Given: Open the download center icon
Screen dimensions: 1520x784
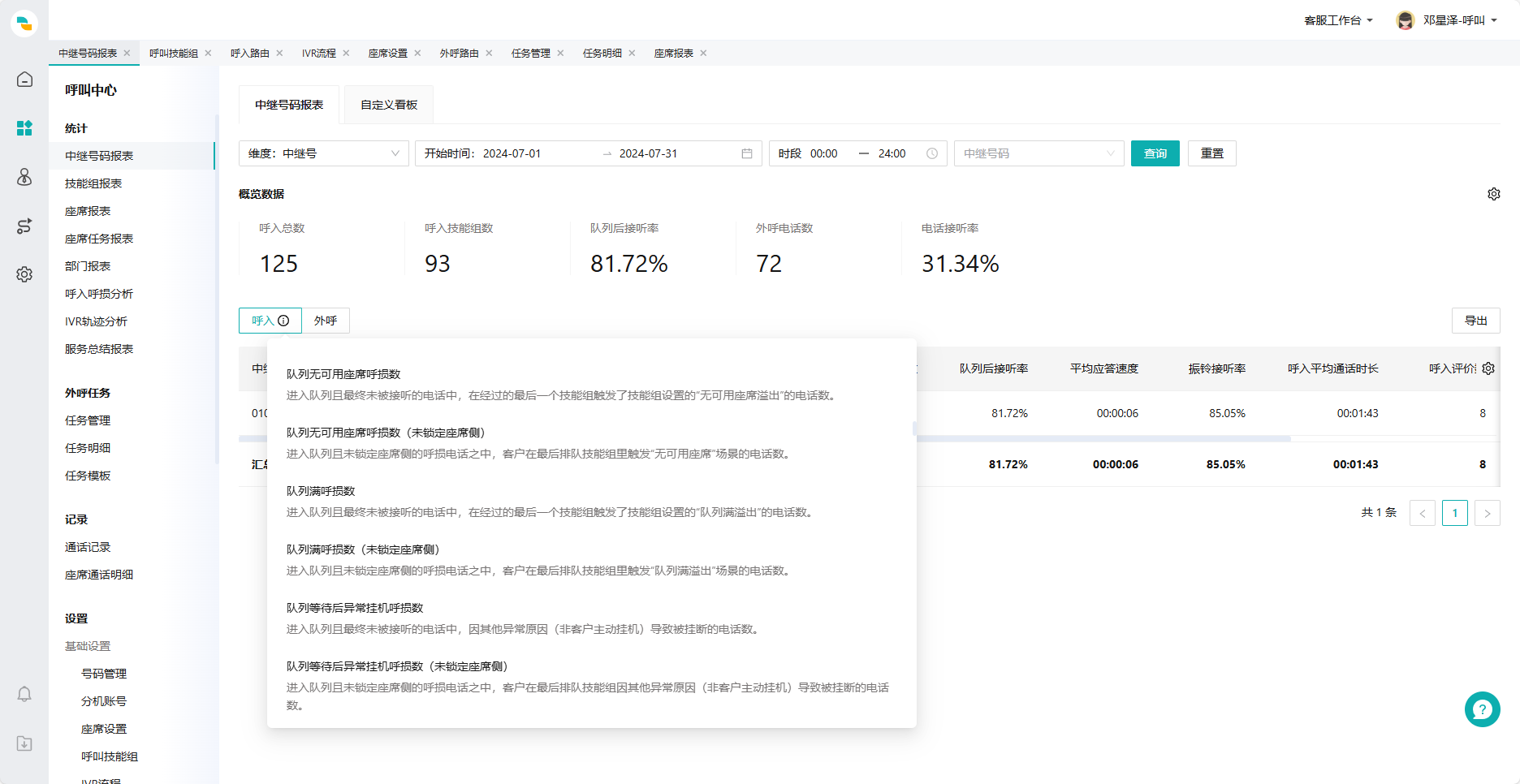Looking at the screenshot, I should click(x=24, y=743).
